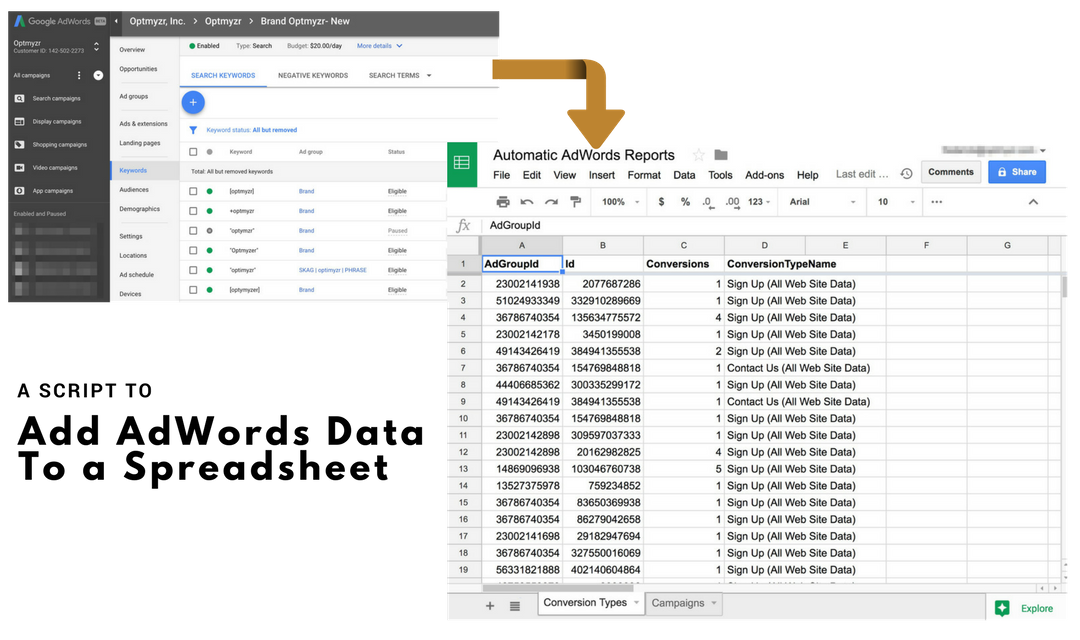Format as percent in Sheets toolbar
1080x640 pixels.
pyautogui.click(x=685, y=202)
